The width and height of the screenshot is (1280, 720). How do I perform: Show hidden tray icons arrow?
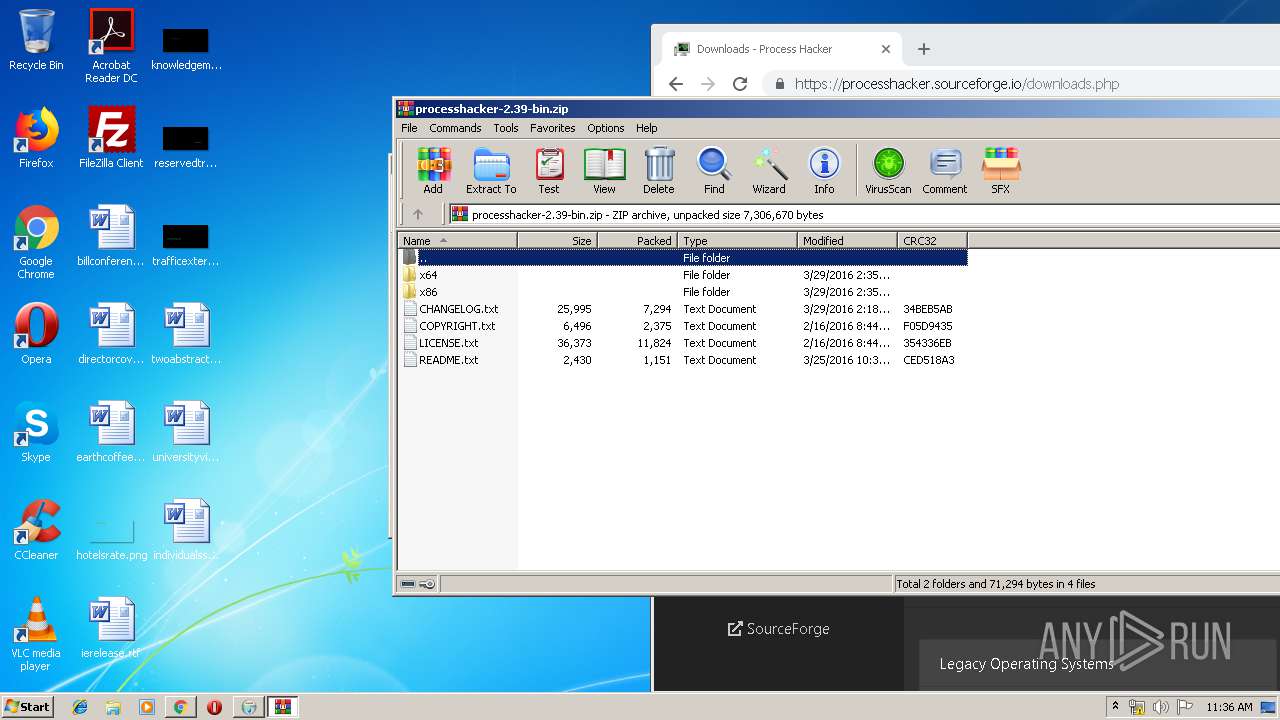[1115, 707]
